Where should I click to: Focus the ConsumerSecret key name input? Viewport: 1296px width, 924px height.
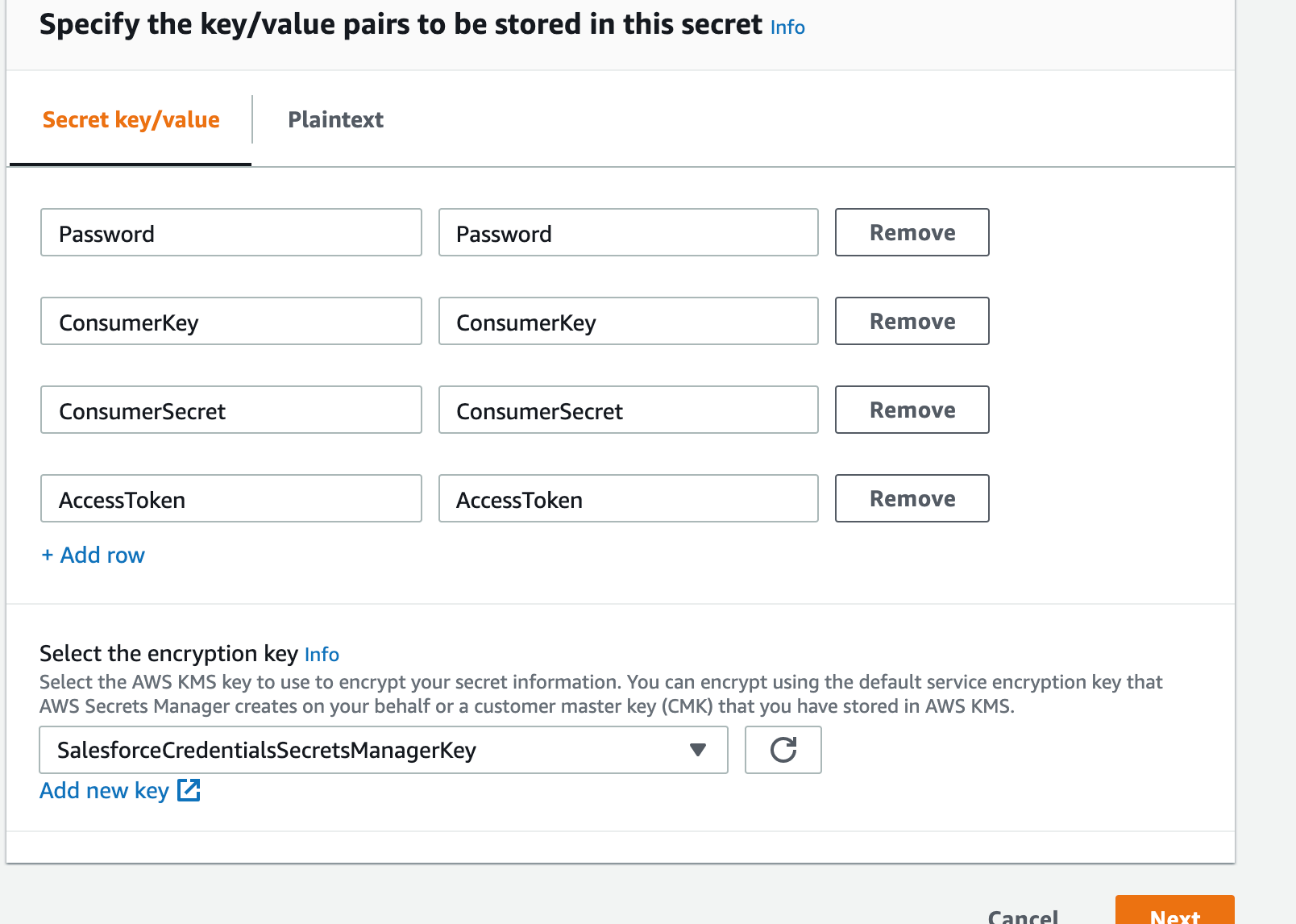click(x=231, y=410)
